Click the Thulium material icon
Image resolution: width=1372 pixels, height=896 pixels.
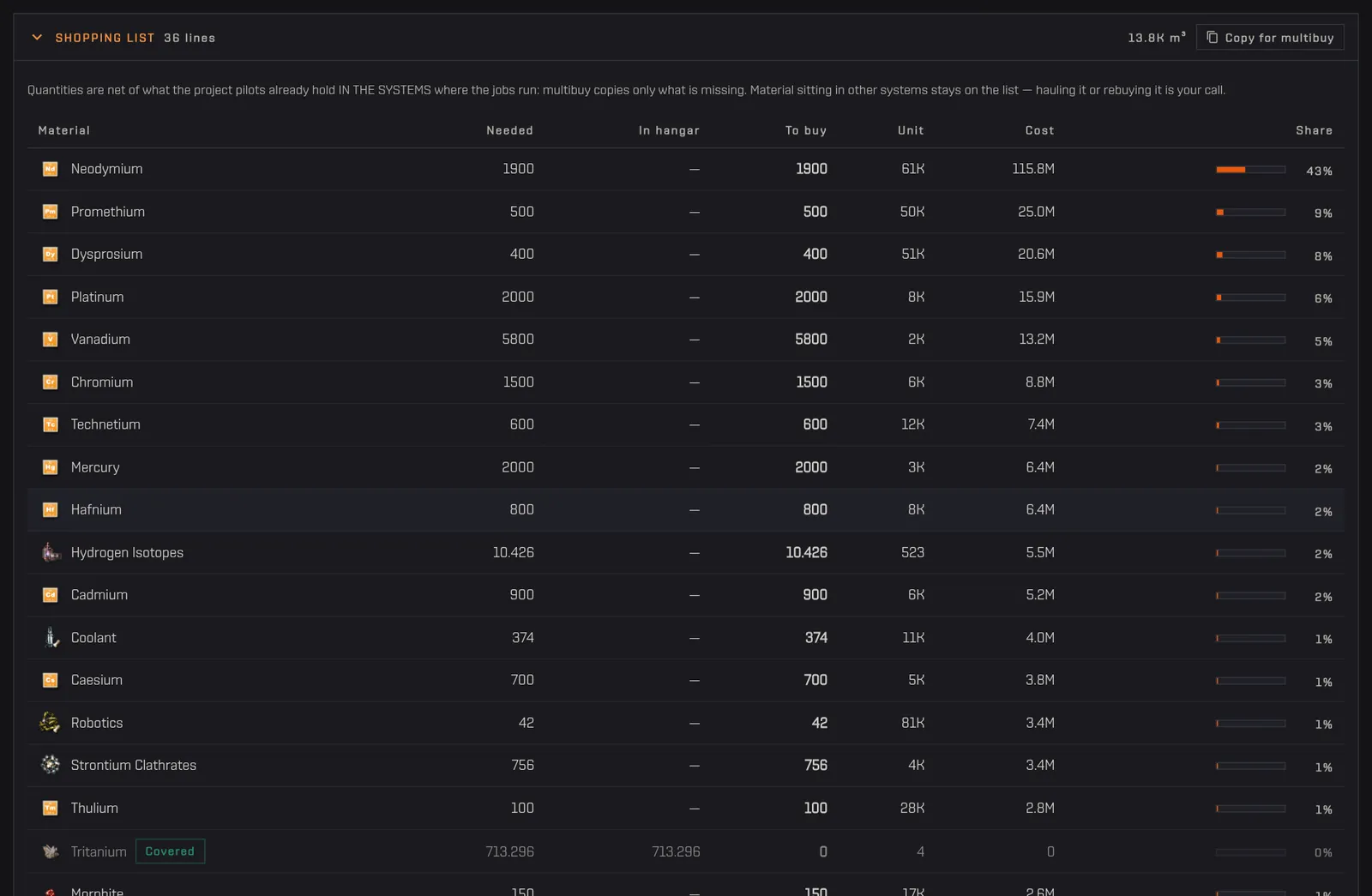point(51,808)
